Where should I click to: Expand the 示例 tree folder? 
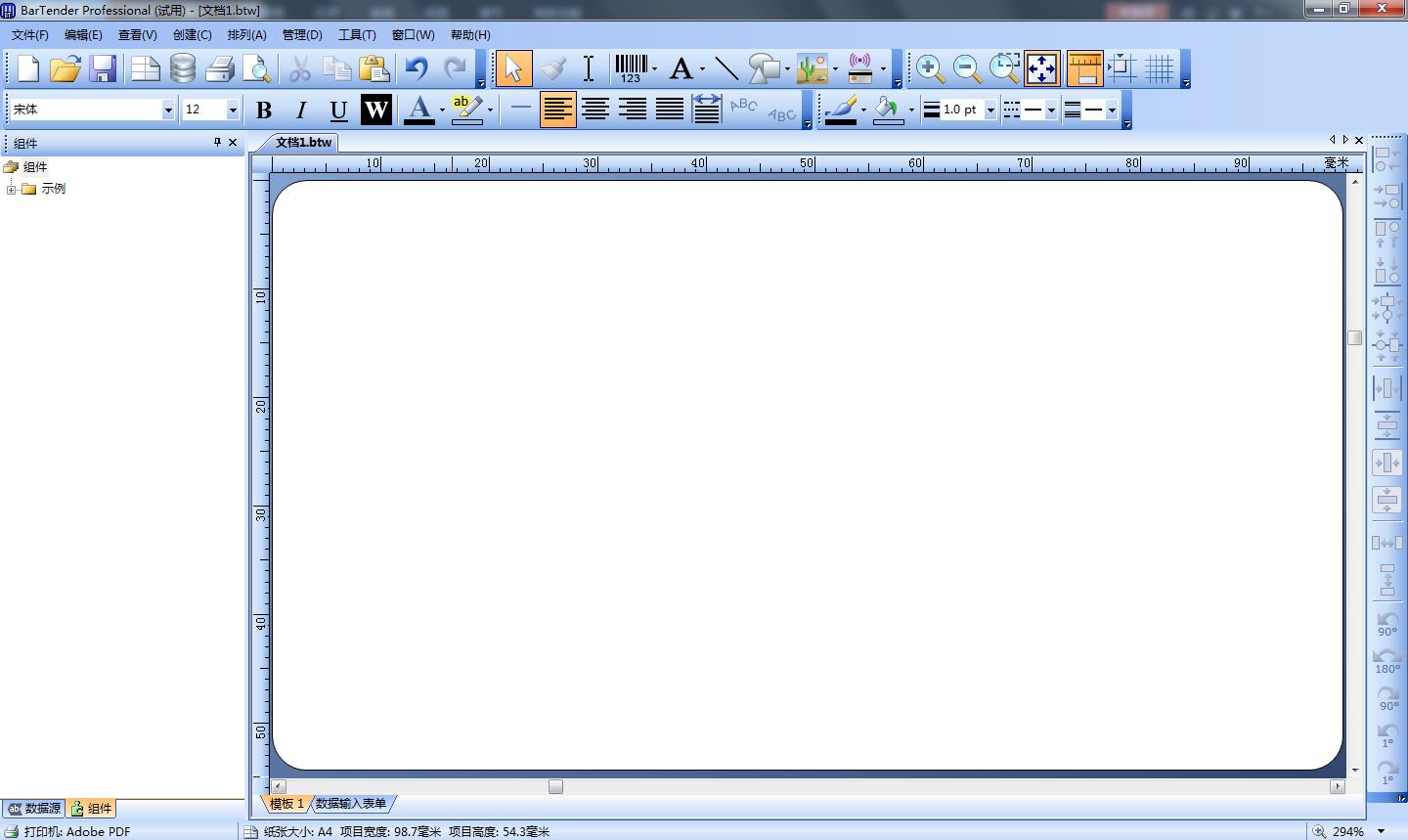[x=12, y=189]
